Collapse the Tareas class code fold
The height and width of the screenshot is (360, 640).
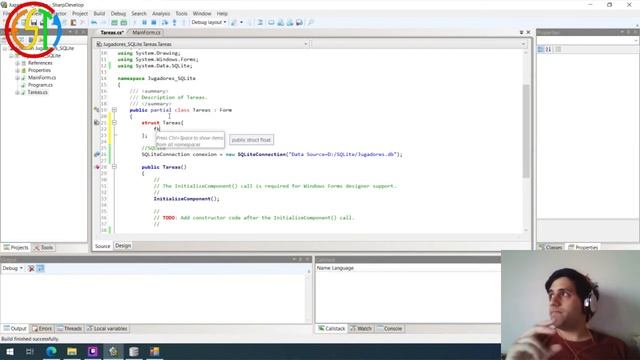click(114, 110)
